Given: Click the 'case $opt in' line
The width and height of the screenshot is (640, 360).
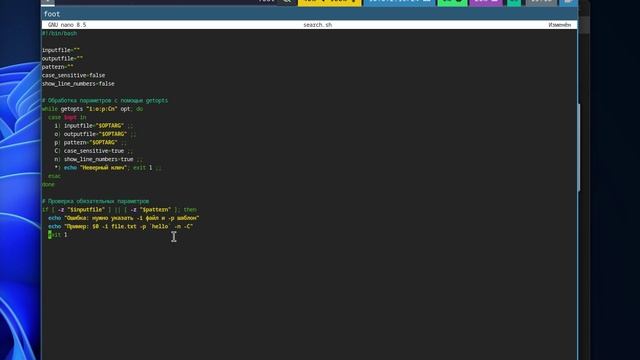Looking at the screenshot, I should (67, 118).
